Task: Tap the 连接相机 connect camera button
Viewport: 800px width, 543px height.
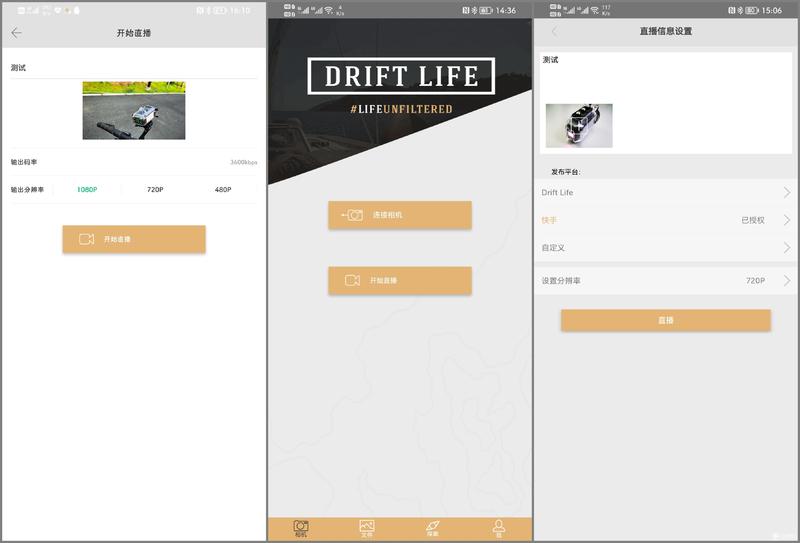Action: pos(400,215)
